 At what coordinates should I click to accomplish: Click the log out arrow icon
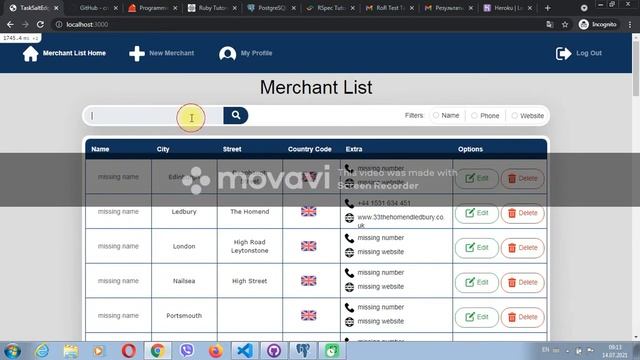(x=563, y=53)
